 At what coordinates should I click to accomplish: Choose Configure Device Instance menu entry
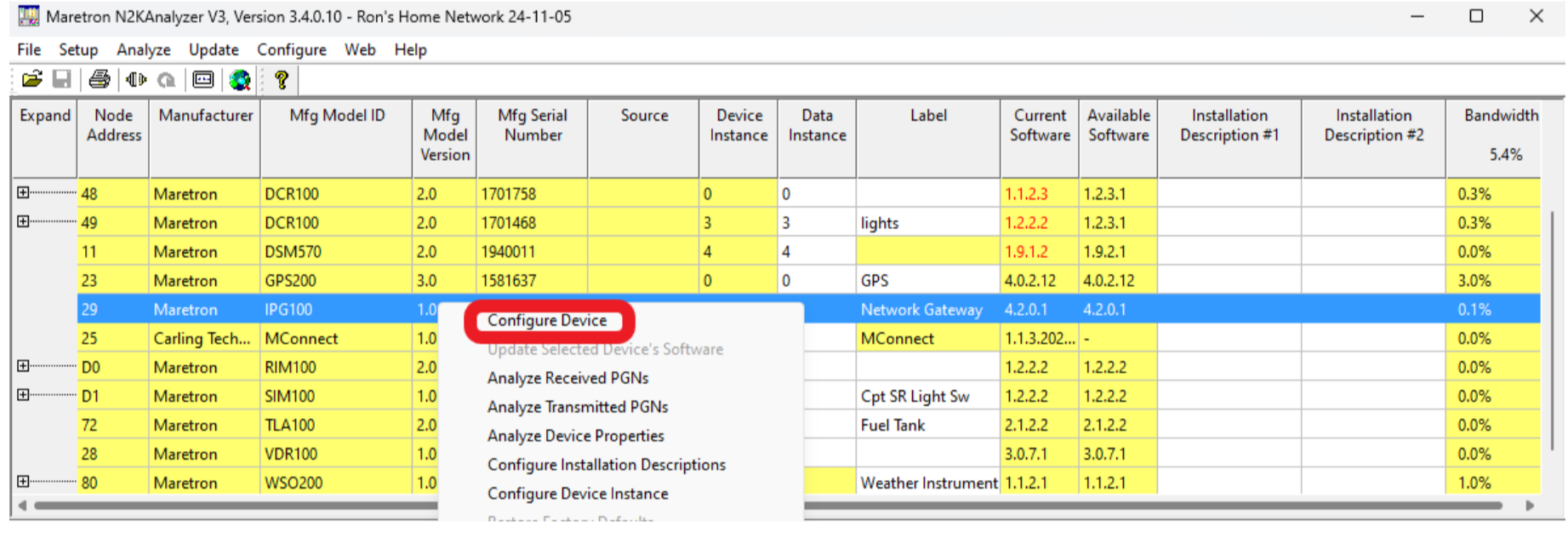tap(578, 494)
